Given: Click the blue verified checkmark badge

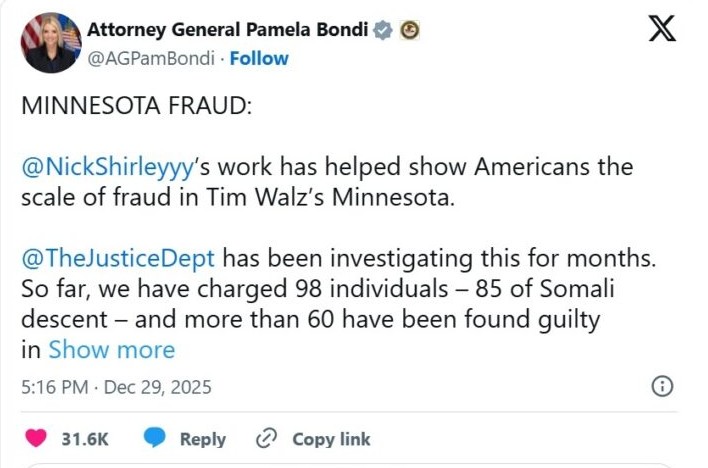Looking at the screenshot, I should point(382,31).
